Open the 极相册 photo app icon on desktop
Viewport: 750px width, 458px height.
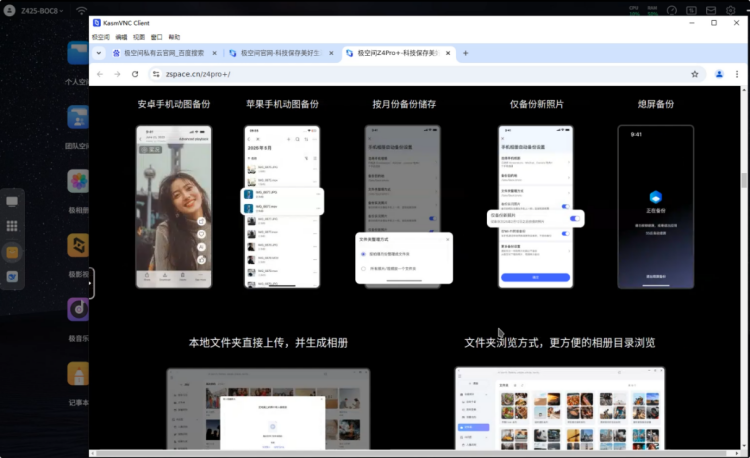point(78,181)
